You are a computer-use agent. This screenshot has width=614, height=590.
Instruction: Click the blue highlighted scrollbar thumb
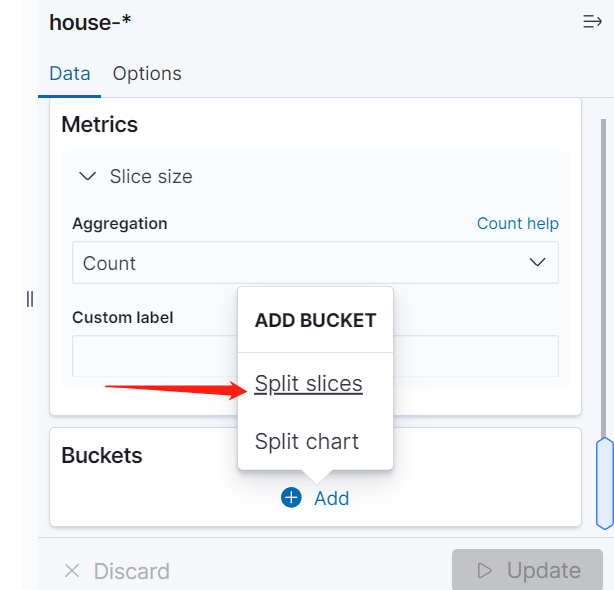[x=605, y=484]
